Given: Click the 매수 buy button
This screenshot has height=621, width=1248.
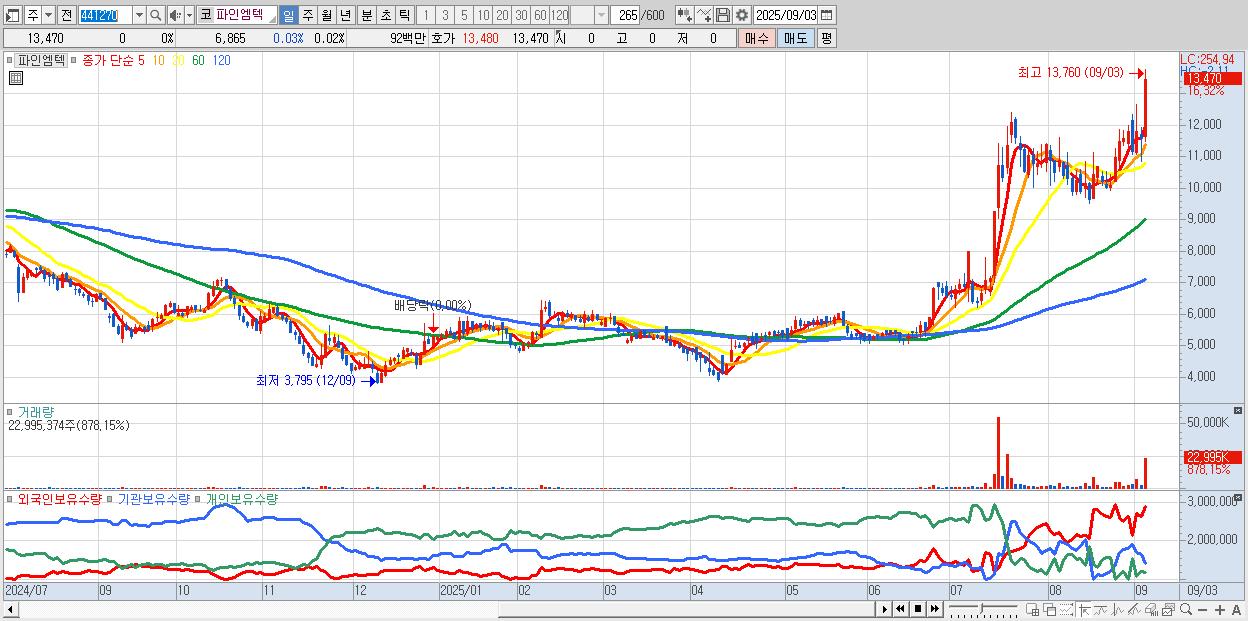Looking at the screenshot, I should 757,38.
